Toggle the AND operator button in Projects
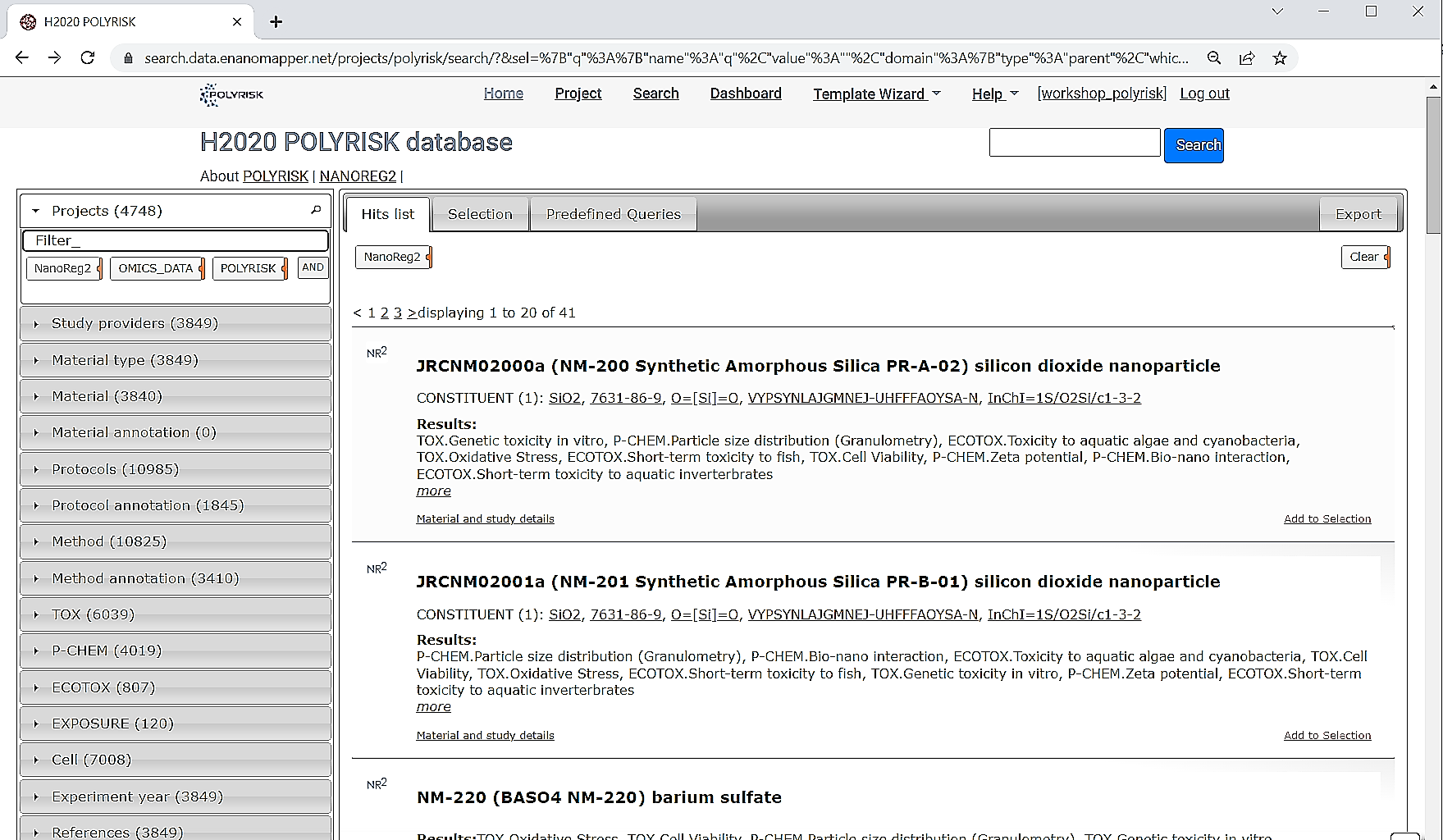The image size is (1443, 840). pos(313,267)
